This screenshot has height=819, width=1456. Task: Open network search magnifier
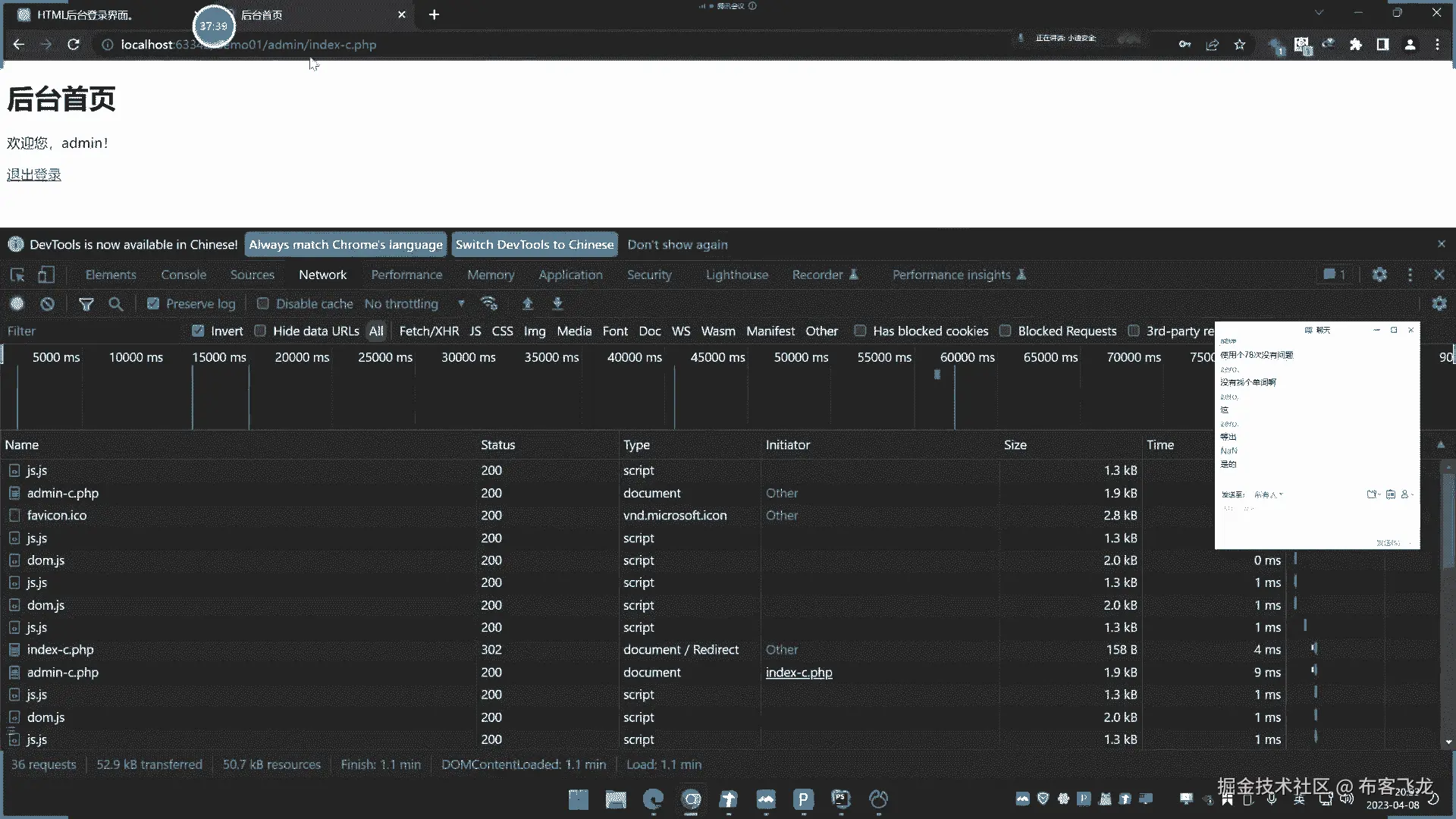pos(115,304)
